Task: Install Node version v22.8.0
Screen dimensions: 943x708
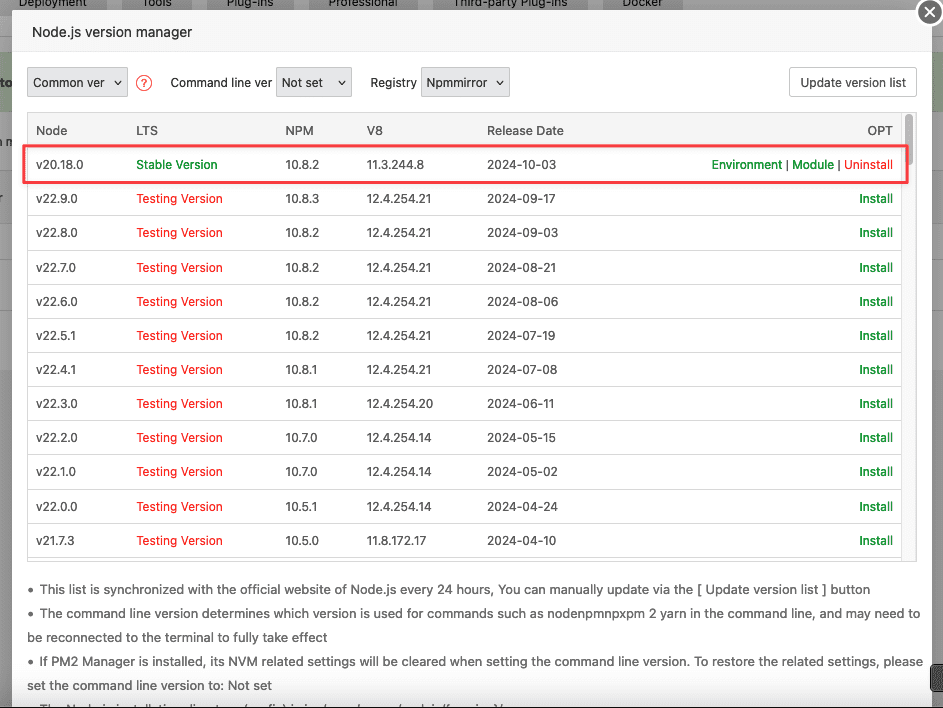Action: coord(876,233)
